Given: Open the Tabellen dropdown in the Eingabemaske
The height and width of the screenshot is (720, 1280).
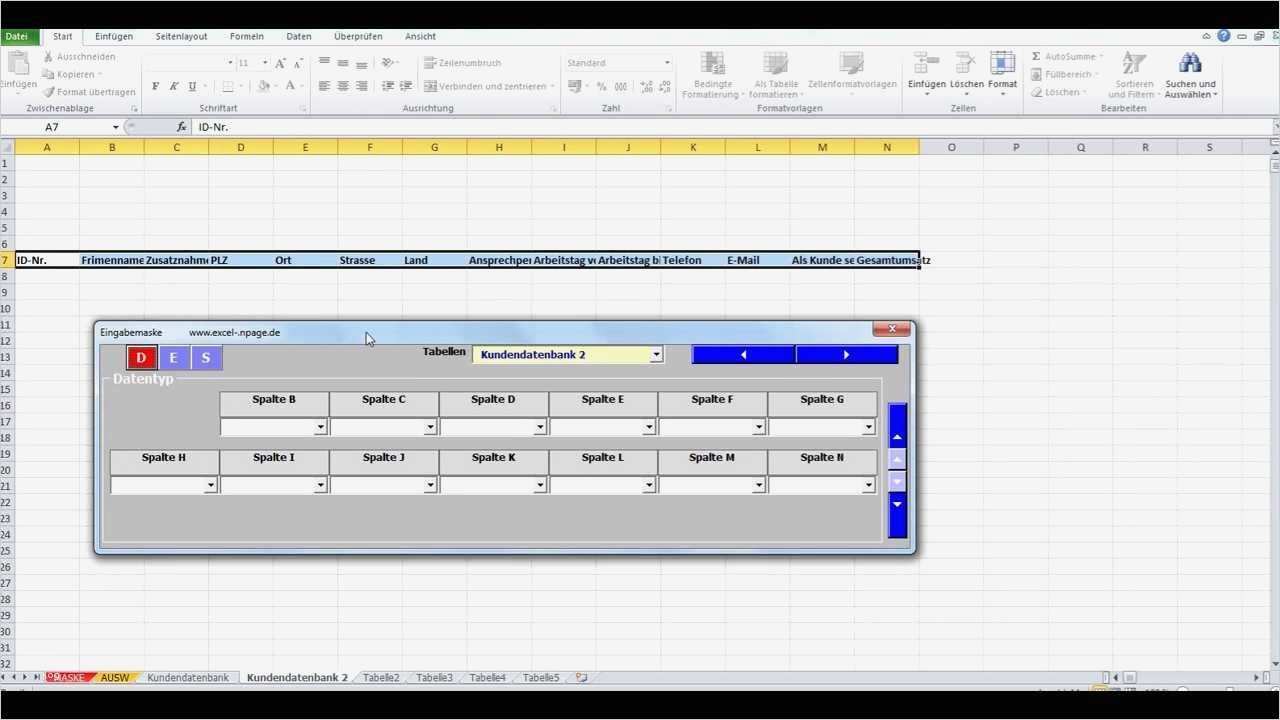Looking at the screenshot, I should 656,354.
